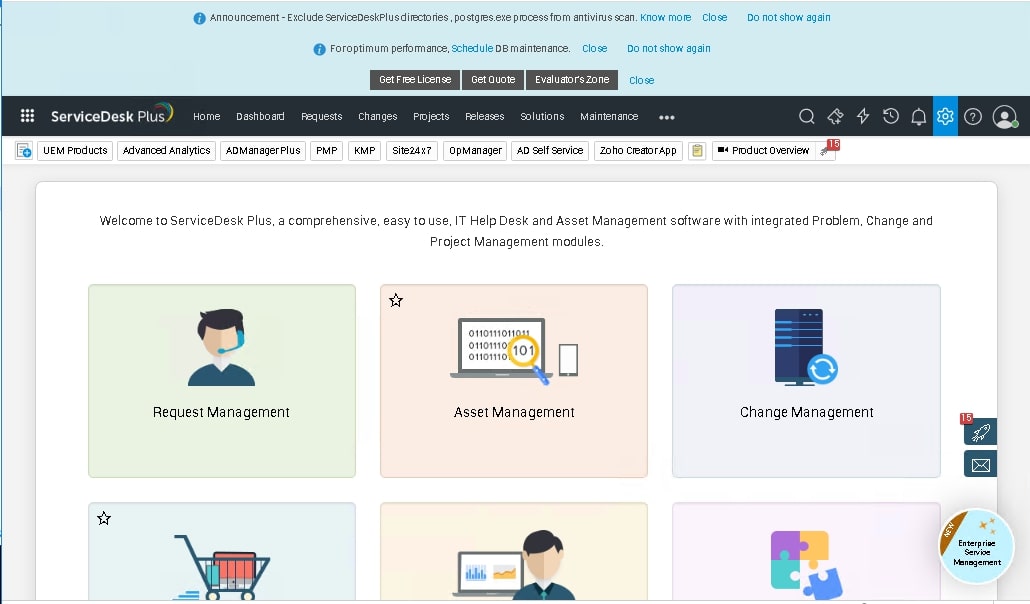Image resolution: width=1030 pixels, height=604 pixels.
Task: Open the shopping cart card
Action: (x=222, y=552)
